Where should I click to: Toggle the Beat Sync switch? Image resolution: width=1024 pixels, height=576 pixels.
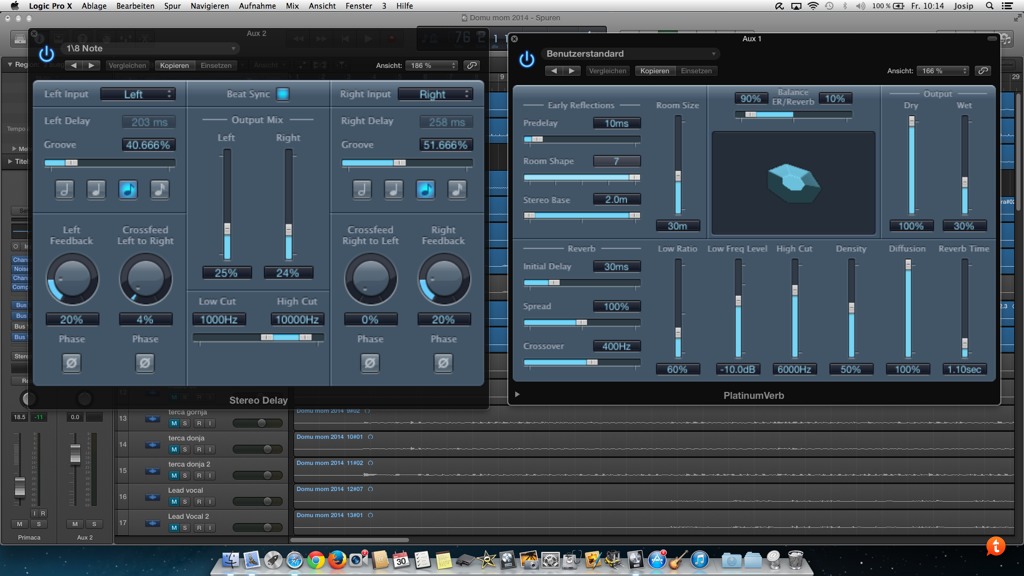pyautogui.click(x=283, y=94)
